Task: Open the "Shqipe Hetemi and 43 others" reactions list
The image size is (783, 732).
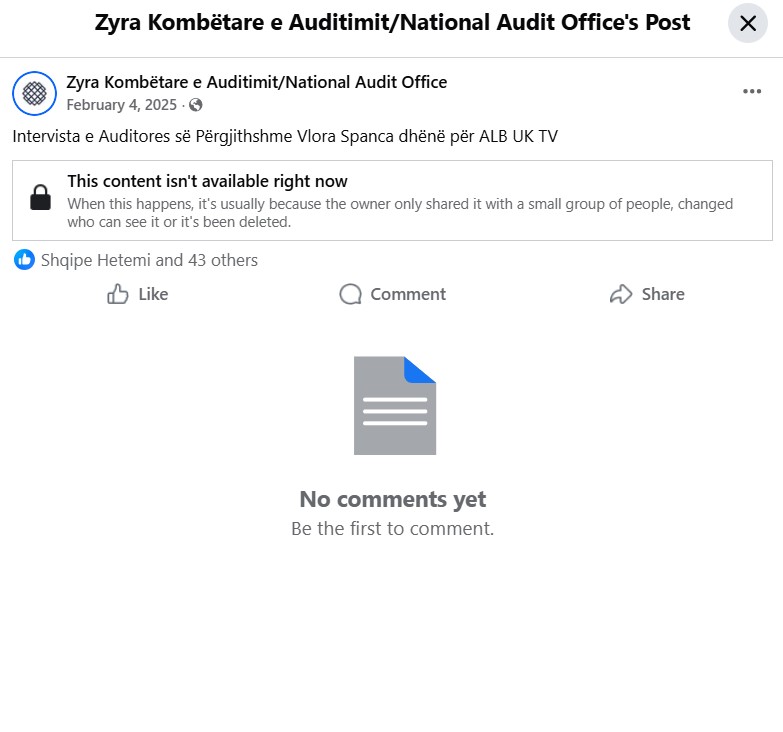Action: click(149, 260)
